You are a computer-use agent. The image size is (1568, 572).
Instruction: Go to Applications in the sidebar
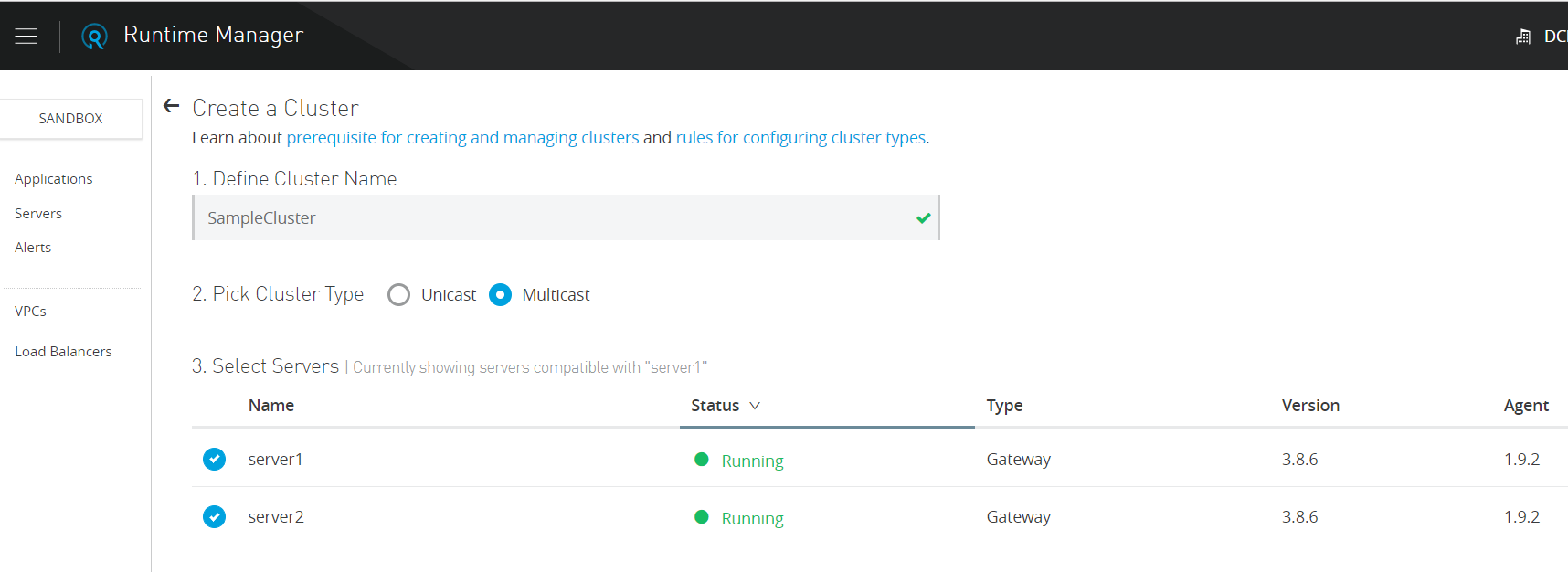click(54, 179)
